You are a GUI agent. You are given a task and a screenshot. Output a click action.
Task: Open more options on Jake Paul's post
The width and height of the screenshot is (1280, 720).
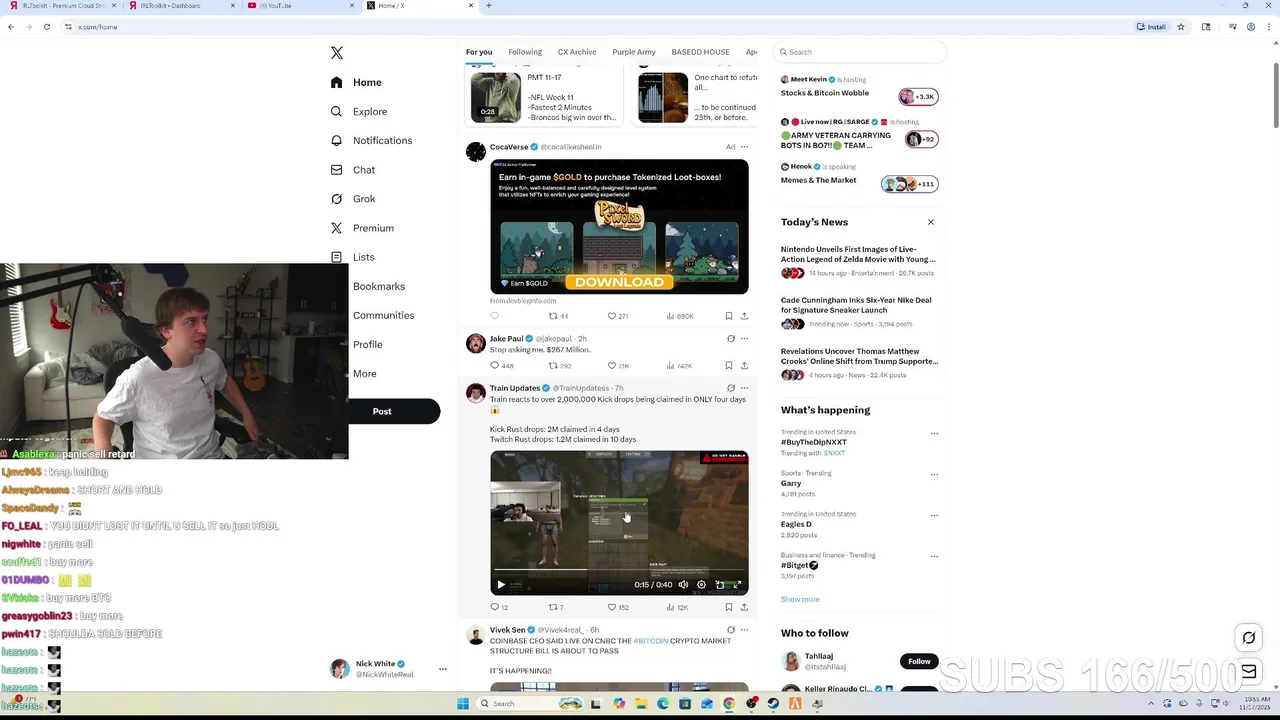tap(744, 339)
